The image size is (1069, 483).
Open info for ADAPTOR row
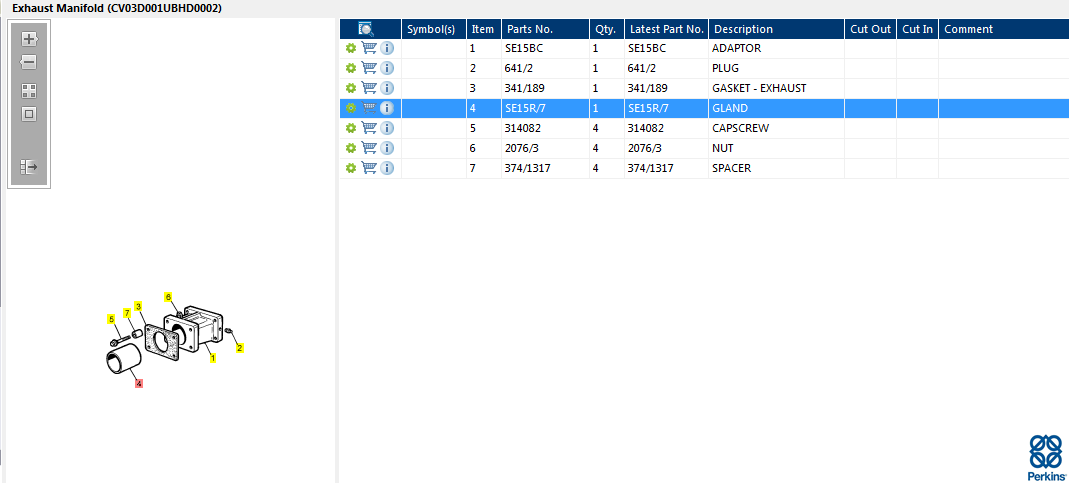387,48
